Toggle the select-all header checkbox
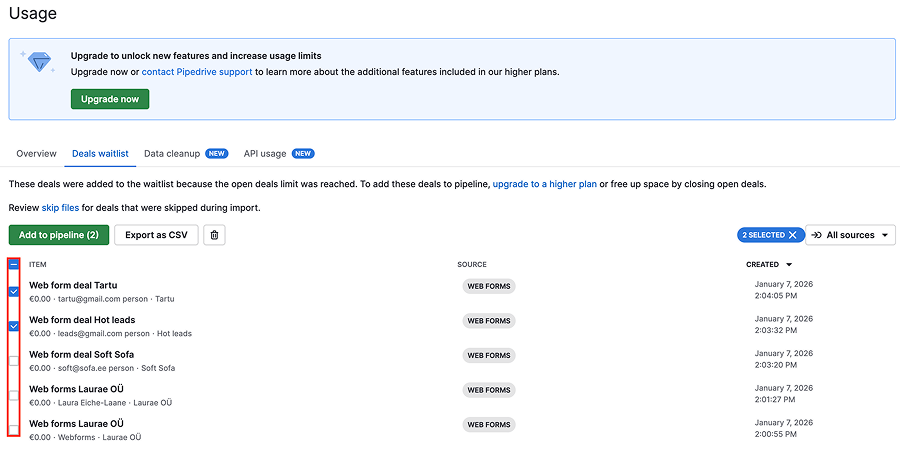 click(x=14, y=265)
